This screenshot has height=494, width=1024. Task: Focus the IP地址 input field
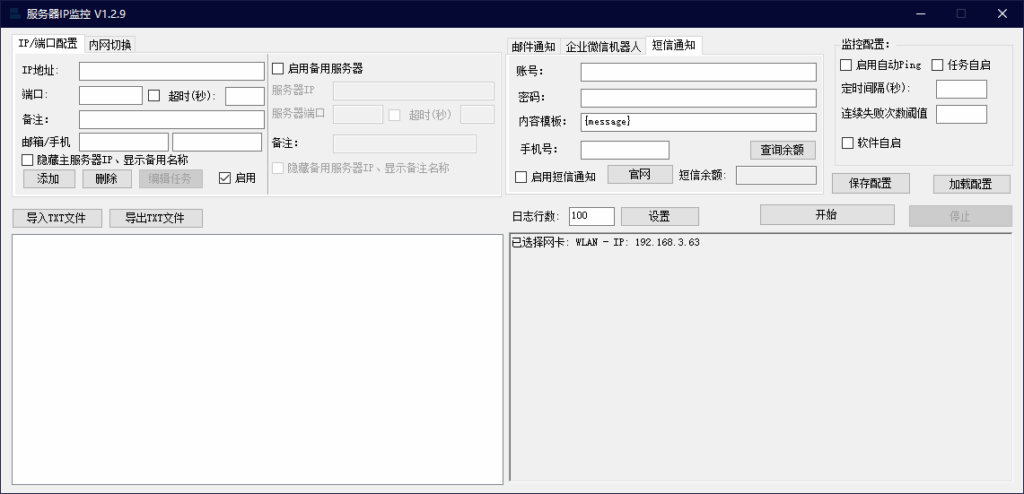(x=172, y=71)
